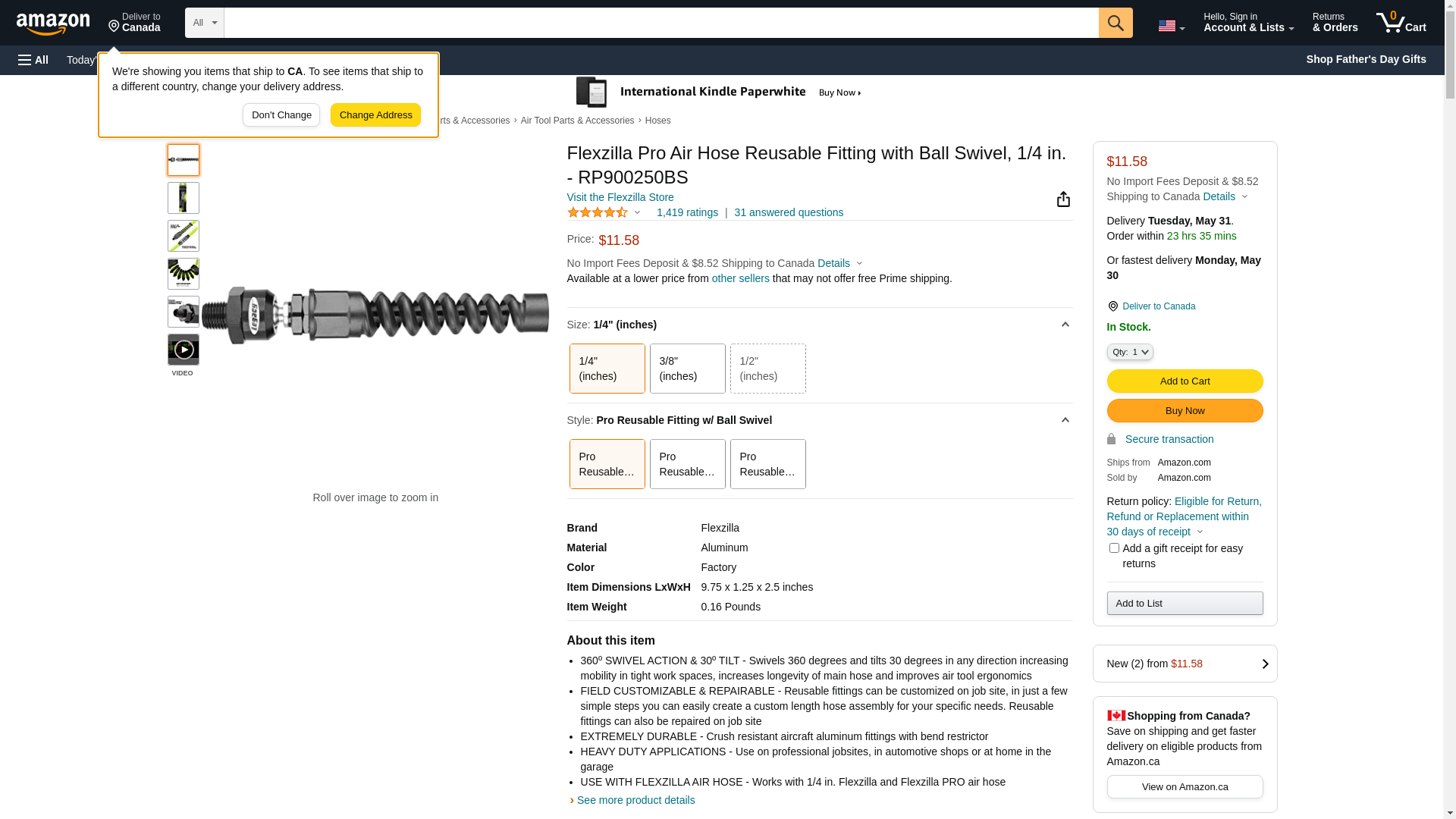Open the shopping cart icon
The width and height of the screenshot is (1456, 819).
click(1401, 23)
